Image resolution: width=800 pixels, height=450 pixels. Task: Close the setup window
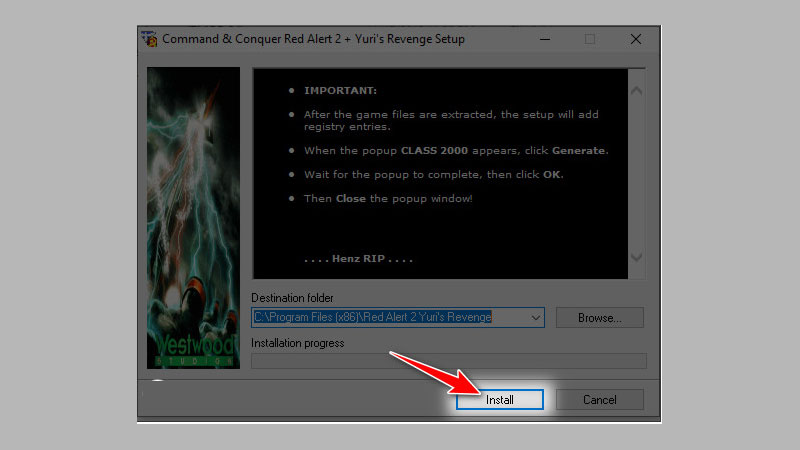click(x=636, y=39)
